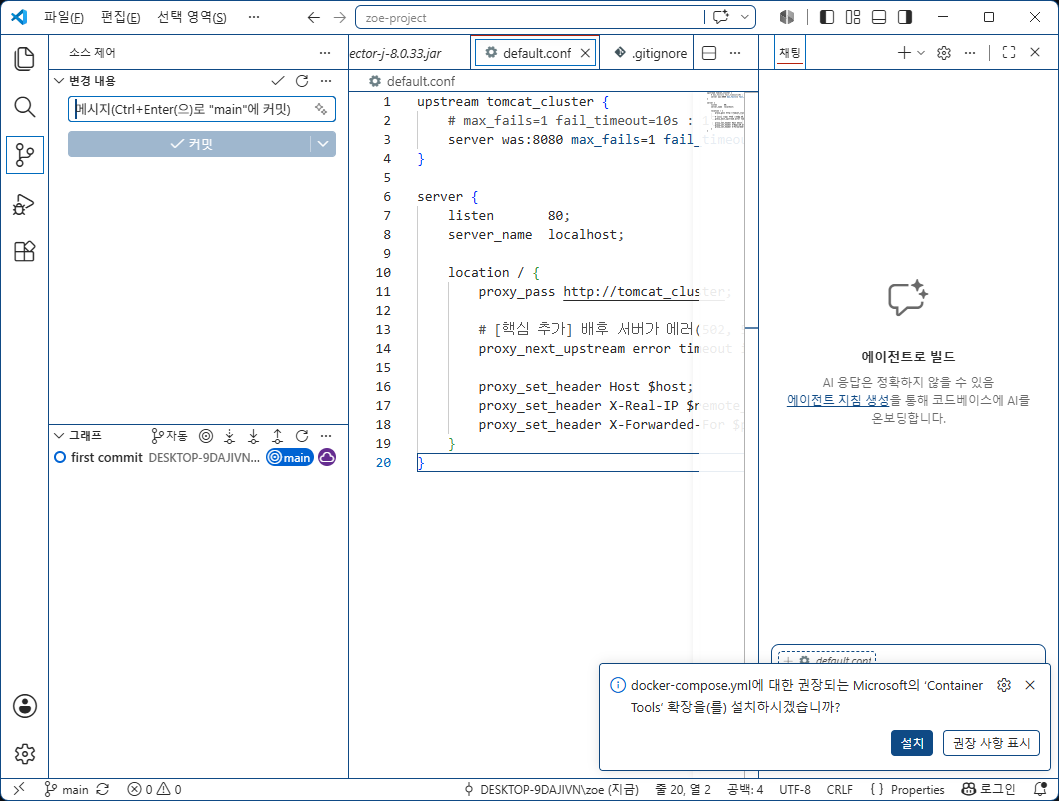Image resolution: width=1059 pixels, height=801 pixels.
Task: Refresh the graph view
Action: (x=302, y=436)
